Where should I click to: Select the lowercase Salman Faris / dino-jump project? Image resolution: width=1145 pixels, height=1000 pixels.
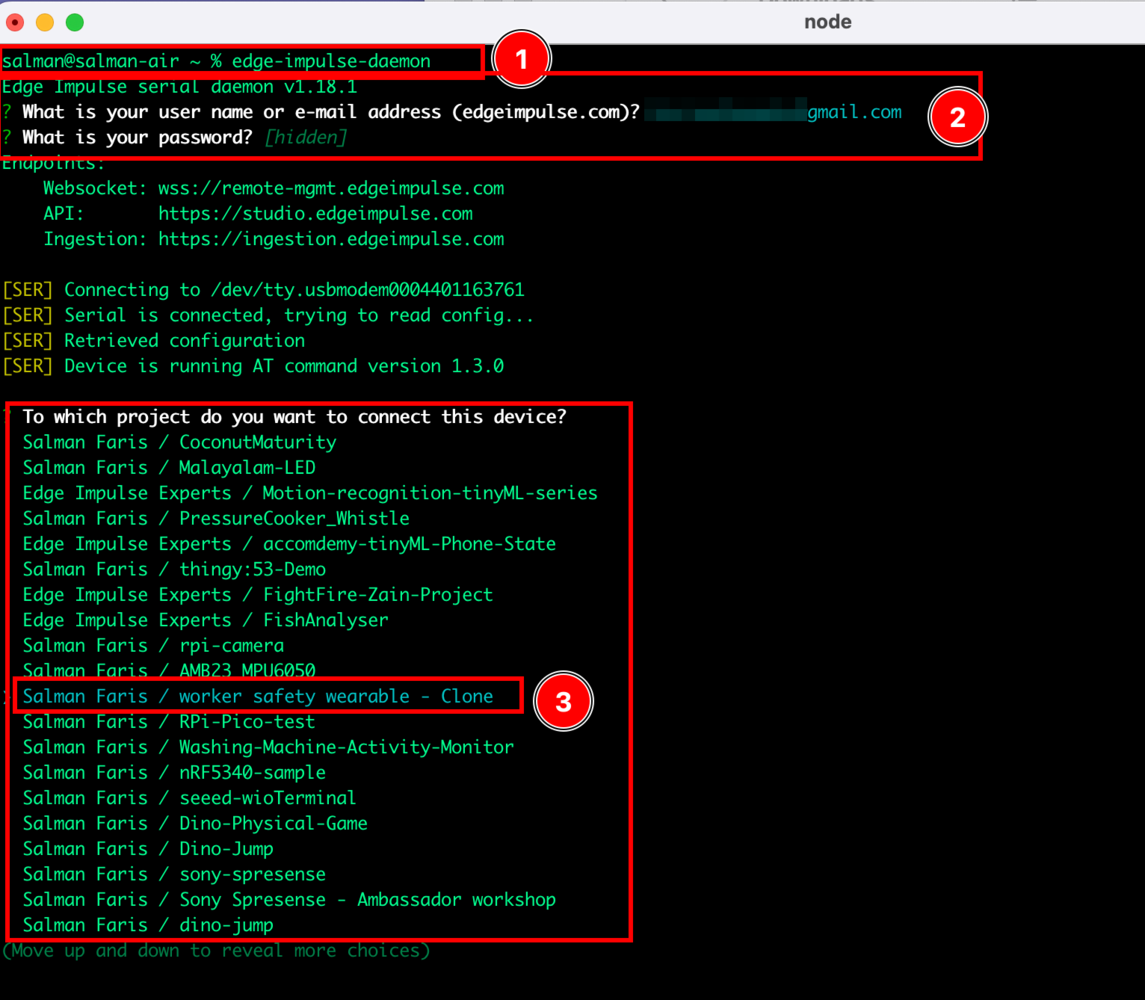pyautogui.click(x=148, y=925)
